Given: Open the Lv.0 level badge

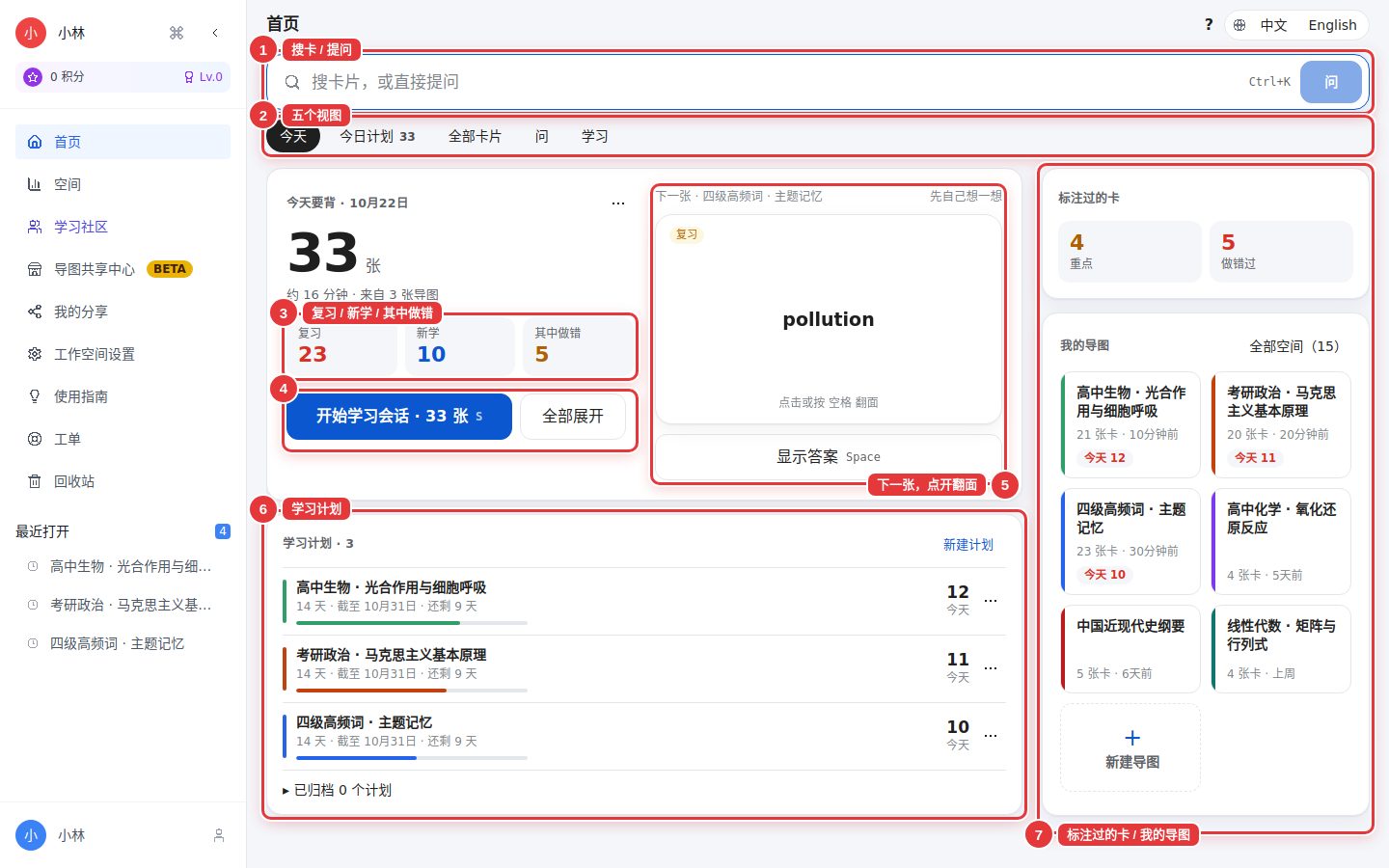Looking at the screenshot, I should tap(204, 77).
